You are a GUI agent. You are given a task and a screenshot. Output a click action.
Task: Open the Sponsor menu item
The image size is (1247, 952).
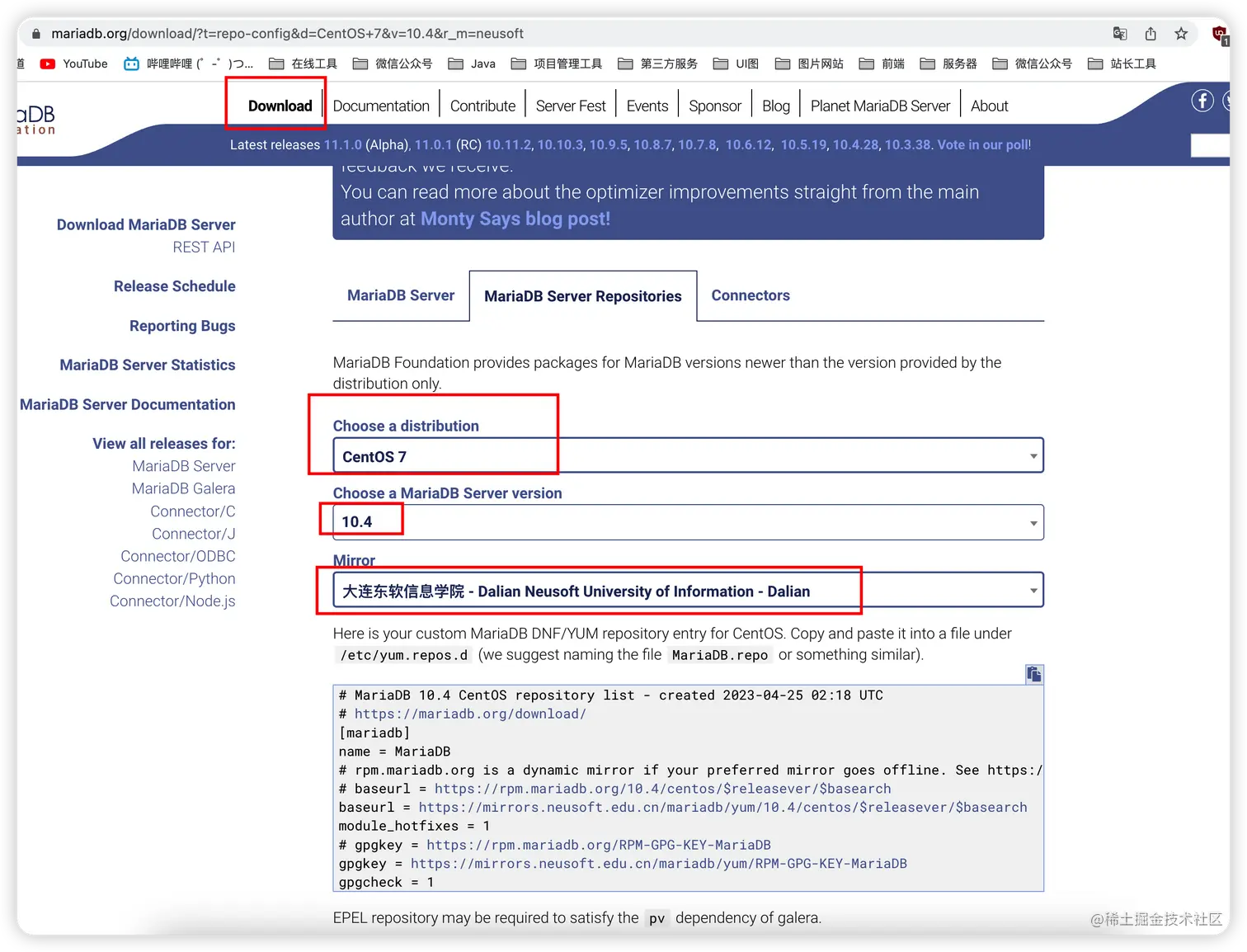[715, 106]
